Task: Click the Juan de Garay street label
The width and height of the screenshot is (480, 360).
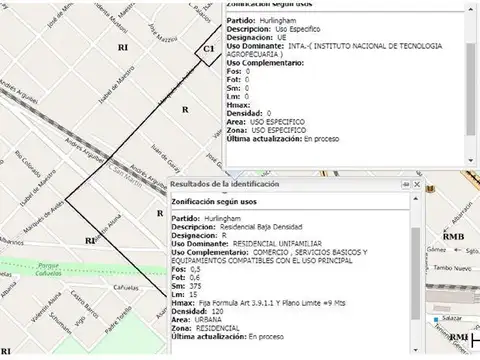Action: click(x=166, y=158)
